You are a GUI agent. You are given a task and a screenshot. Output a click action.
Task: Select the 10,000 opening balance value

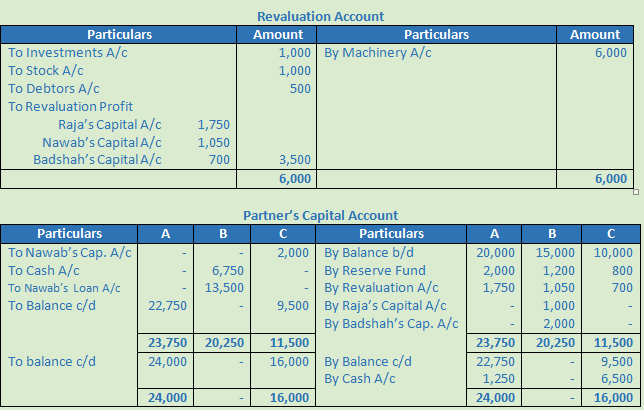[613, 253]
